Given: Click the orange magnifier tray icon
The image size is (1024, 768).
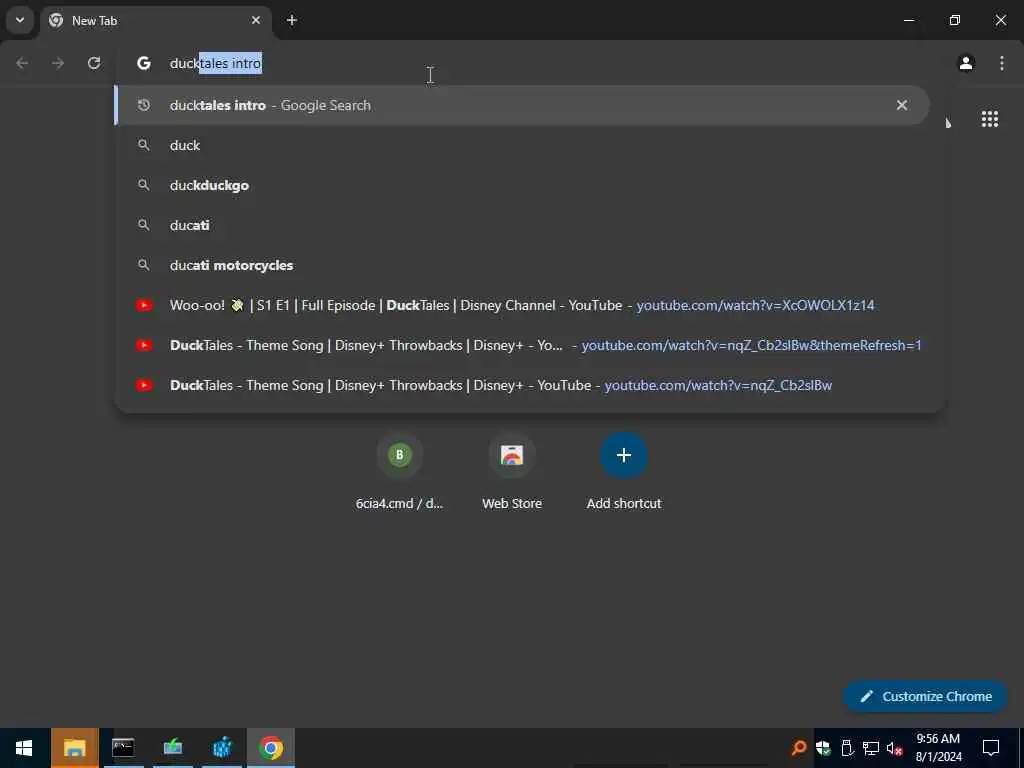Looking at the screenshot, I should 798,748.
